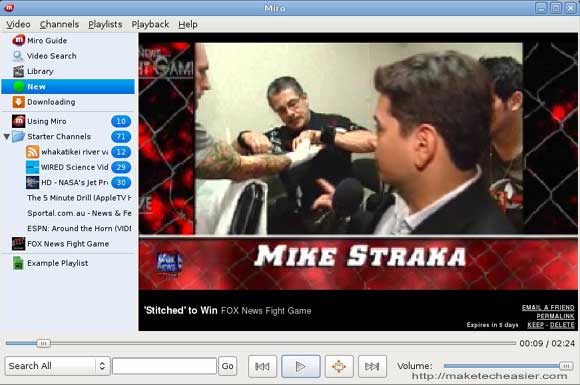Click the Using Miro channel icon
Viewport: 580px width, 385px height.
click(18, 121)
